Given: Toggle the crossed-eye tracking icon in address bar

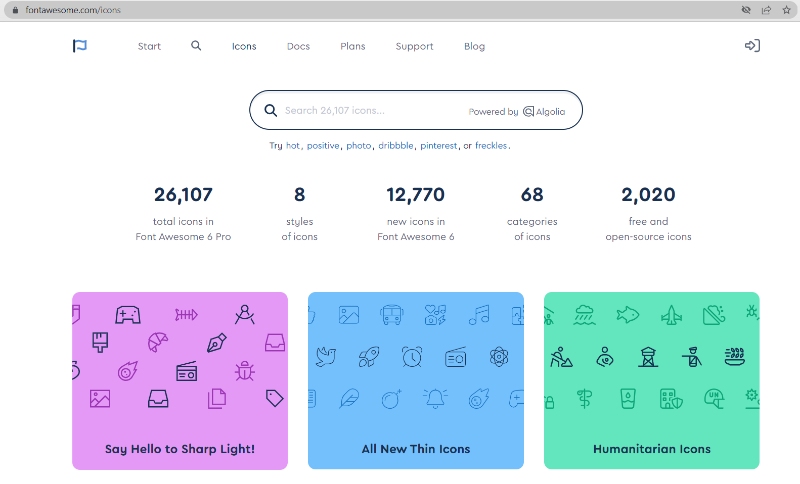Looking at the screenshot, I should click(x=746, y=10).
